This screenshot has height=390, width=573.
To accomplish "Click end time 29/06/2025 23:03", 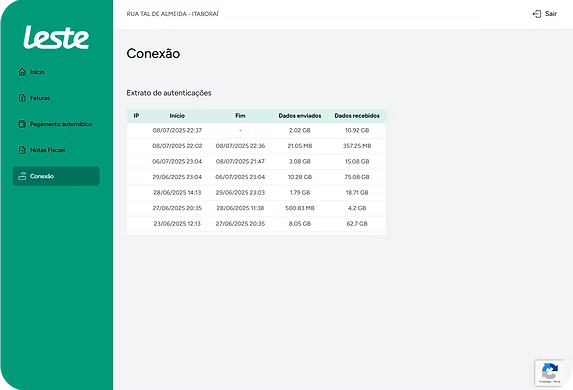I will click(x=240, y=192).
